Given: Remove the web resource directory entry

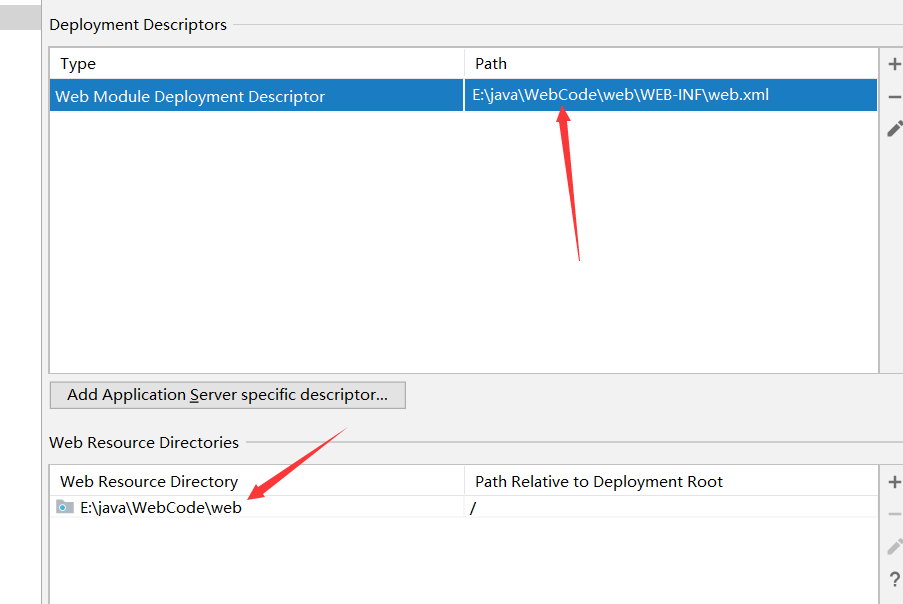Looking at the screenshot, I should pos(894,514).
